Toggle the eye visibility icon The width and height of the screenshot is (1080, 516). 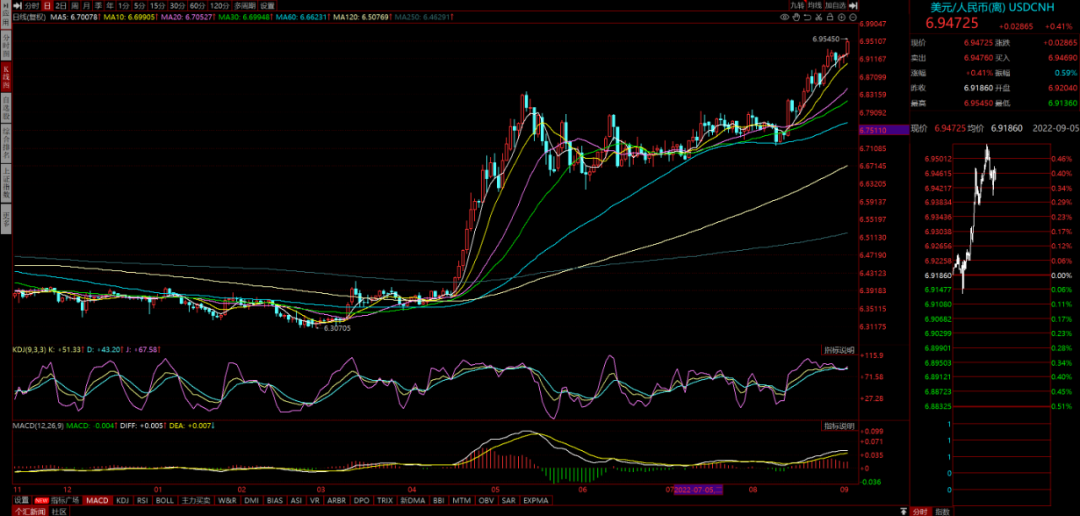(x=785, y=17)
